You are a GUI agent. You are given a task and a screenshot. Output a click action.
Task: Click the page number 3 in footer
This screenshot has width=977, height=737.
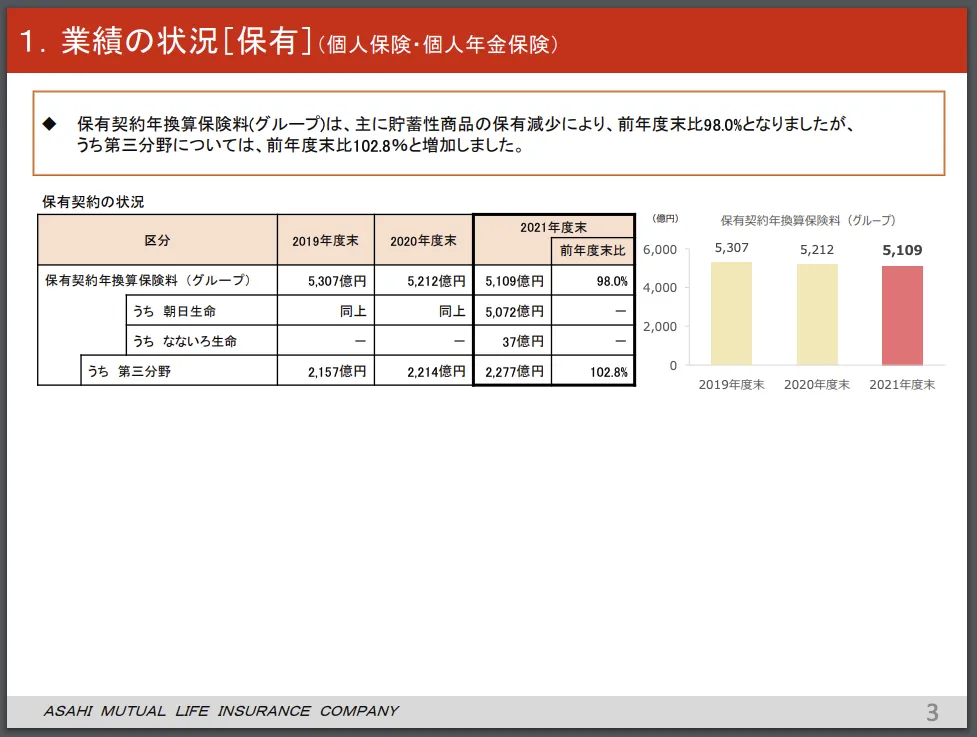pyautogui.click(x=932, y=712)
